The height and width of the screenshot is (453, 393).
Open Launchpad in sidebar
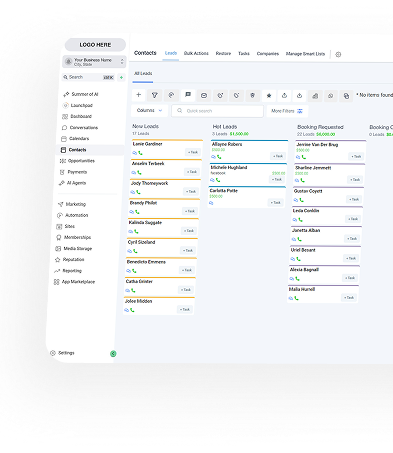coord(78,105)
